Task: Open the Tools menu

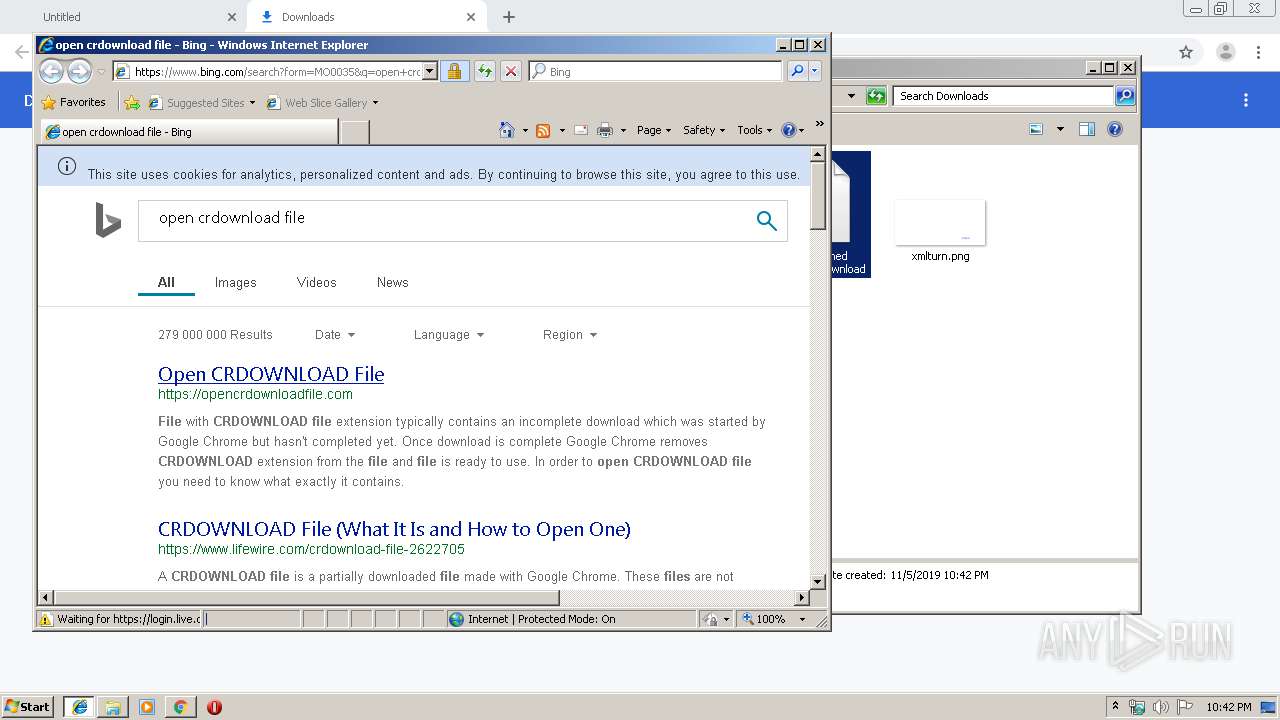Action: click(x=755, y=130)
